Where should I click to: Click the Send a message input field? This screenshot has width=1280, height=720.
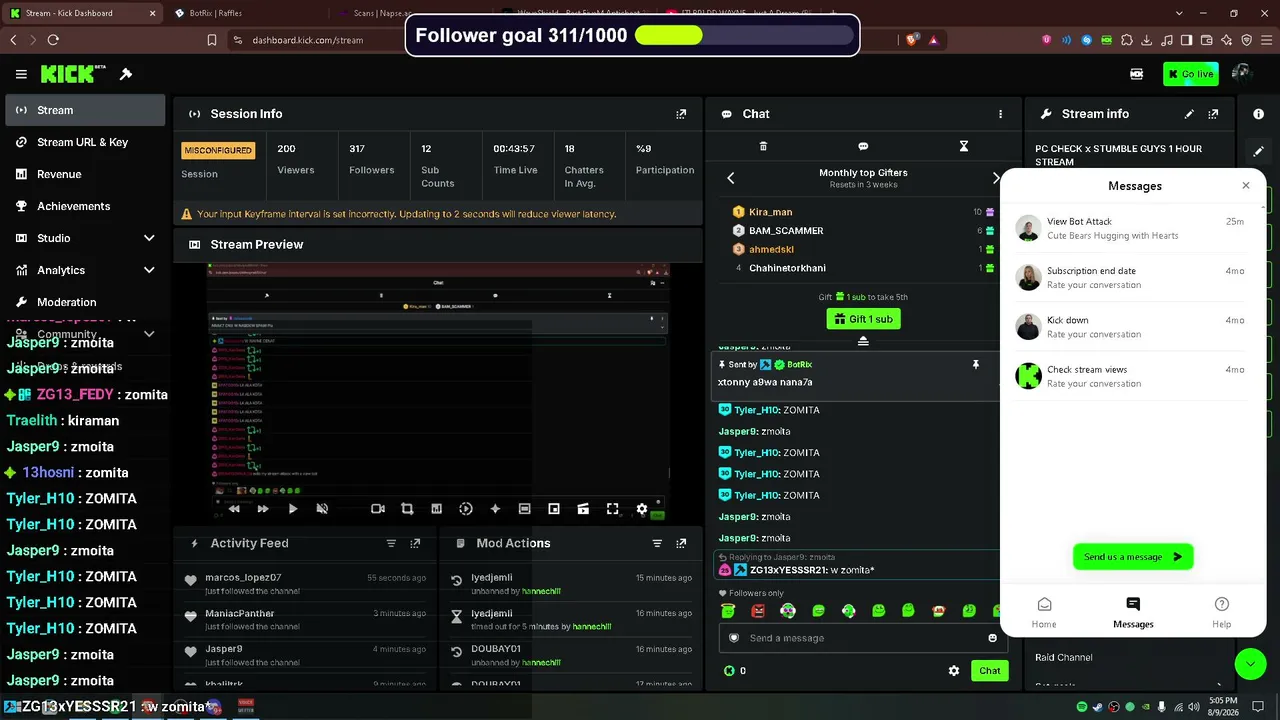(863, 638)
